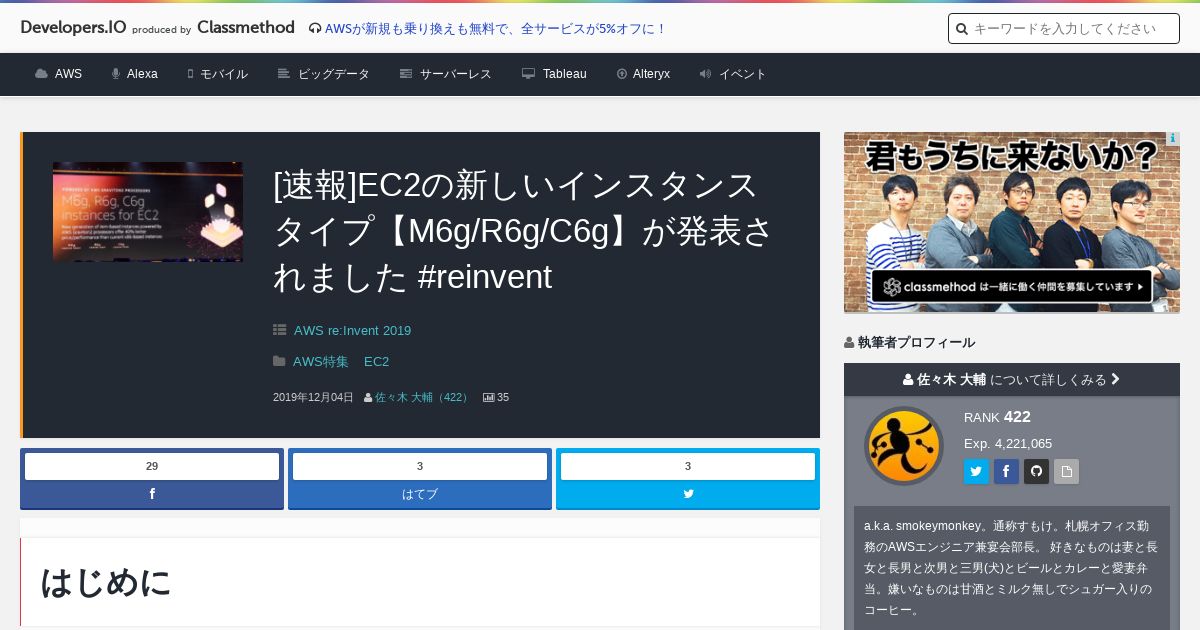Open the author's Facebook profile icon
The height and width of the screenshot is (630, 1200).
[x=1006, y=472]
